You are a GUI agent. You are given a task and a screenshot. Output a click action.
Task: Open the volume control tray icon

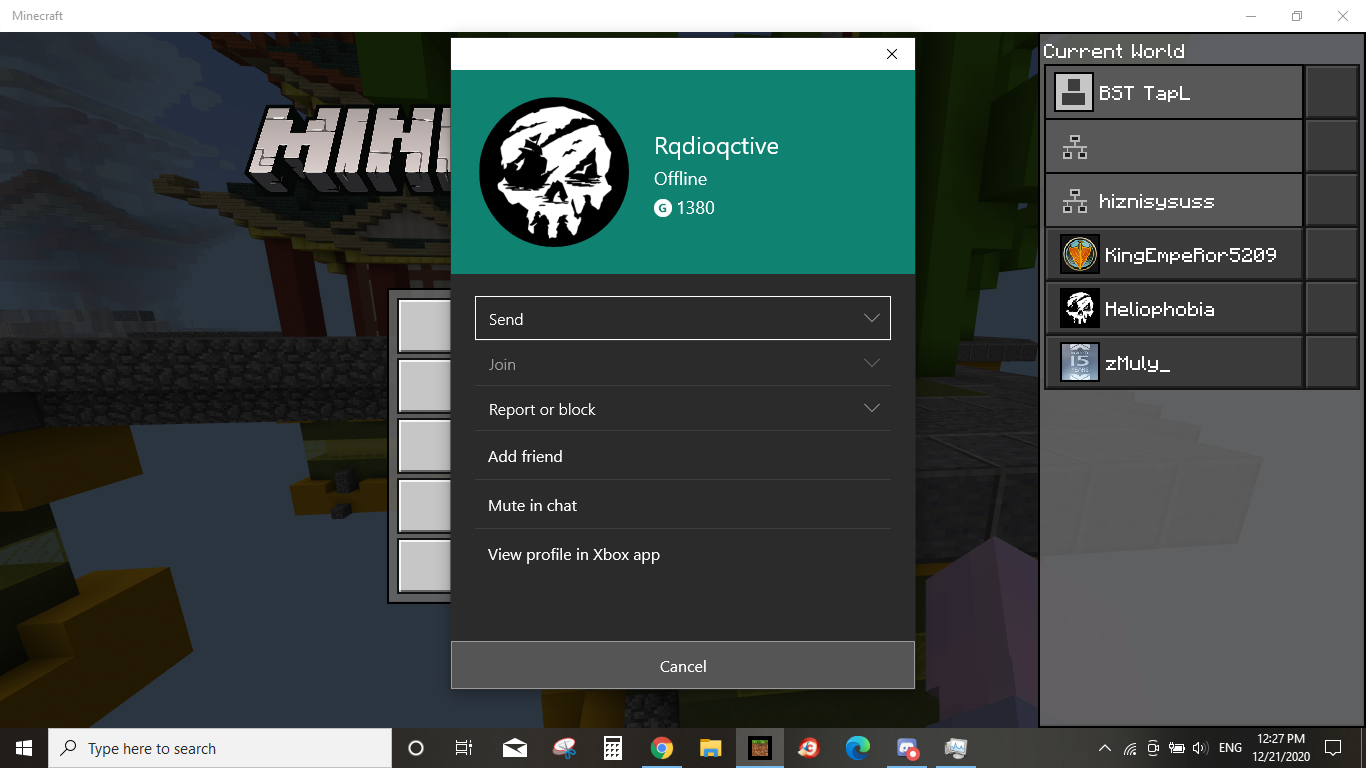click(x=1200, y=748)
